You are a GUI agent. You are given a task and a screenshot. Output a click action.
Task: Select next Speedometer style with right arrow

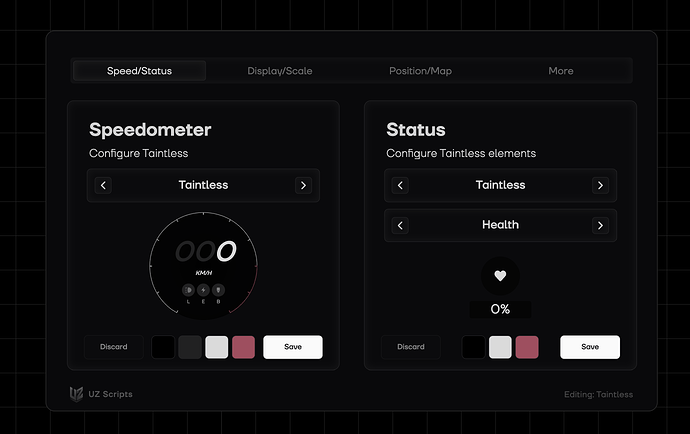(303, 185)
